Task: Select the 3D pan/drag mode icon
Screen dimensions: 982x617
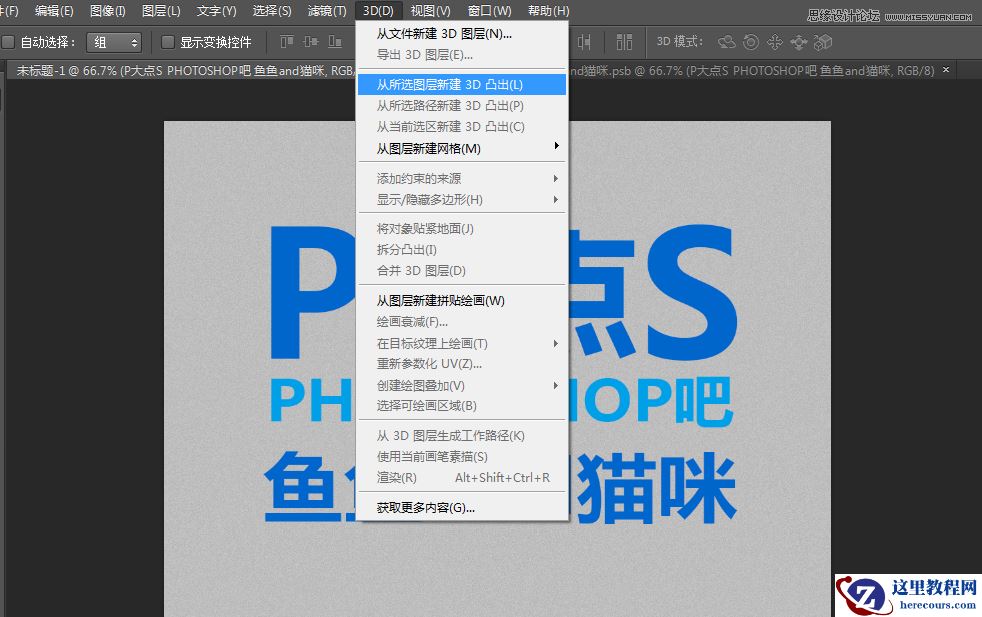Action: coord(774,42)
